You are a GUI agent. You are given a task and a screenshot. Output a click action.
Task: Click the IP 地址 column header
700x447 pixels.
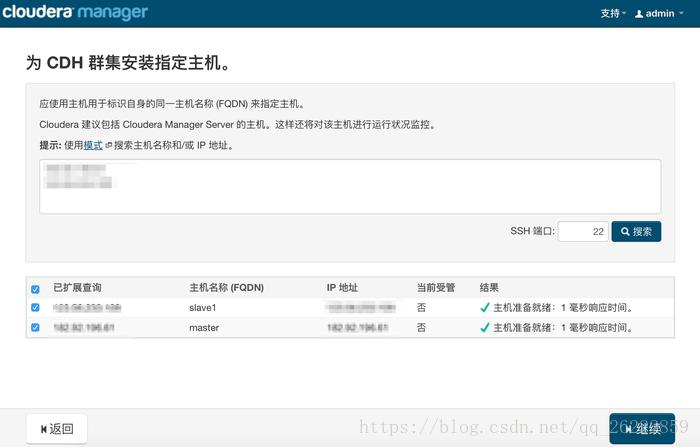342,288
